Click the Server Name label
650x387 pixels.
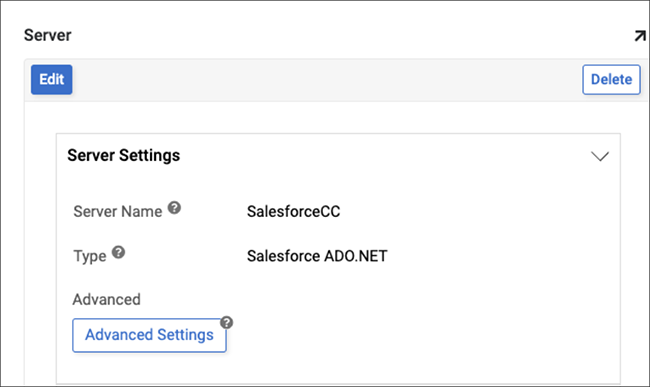coord(118,212)
